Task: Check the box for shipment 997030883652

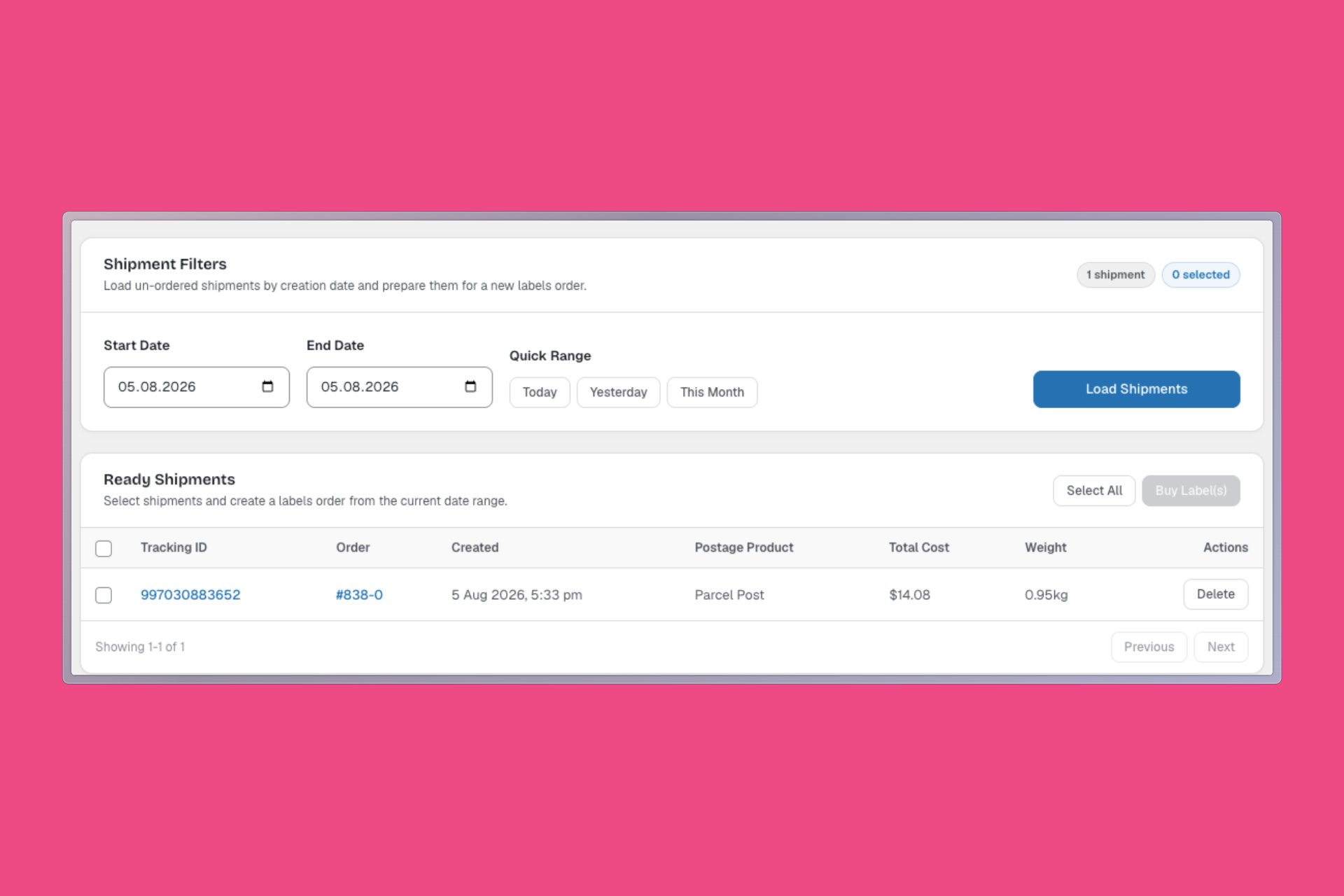Action: 104,595
